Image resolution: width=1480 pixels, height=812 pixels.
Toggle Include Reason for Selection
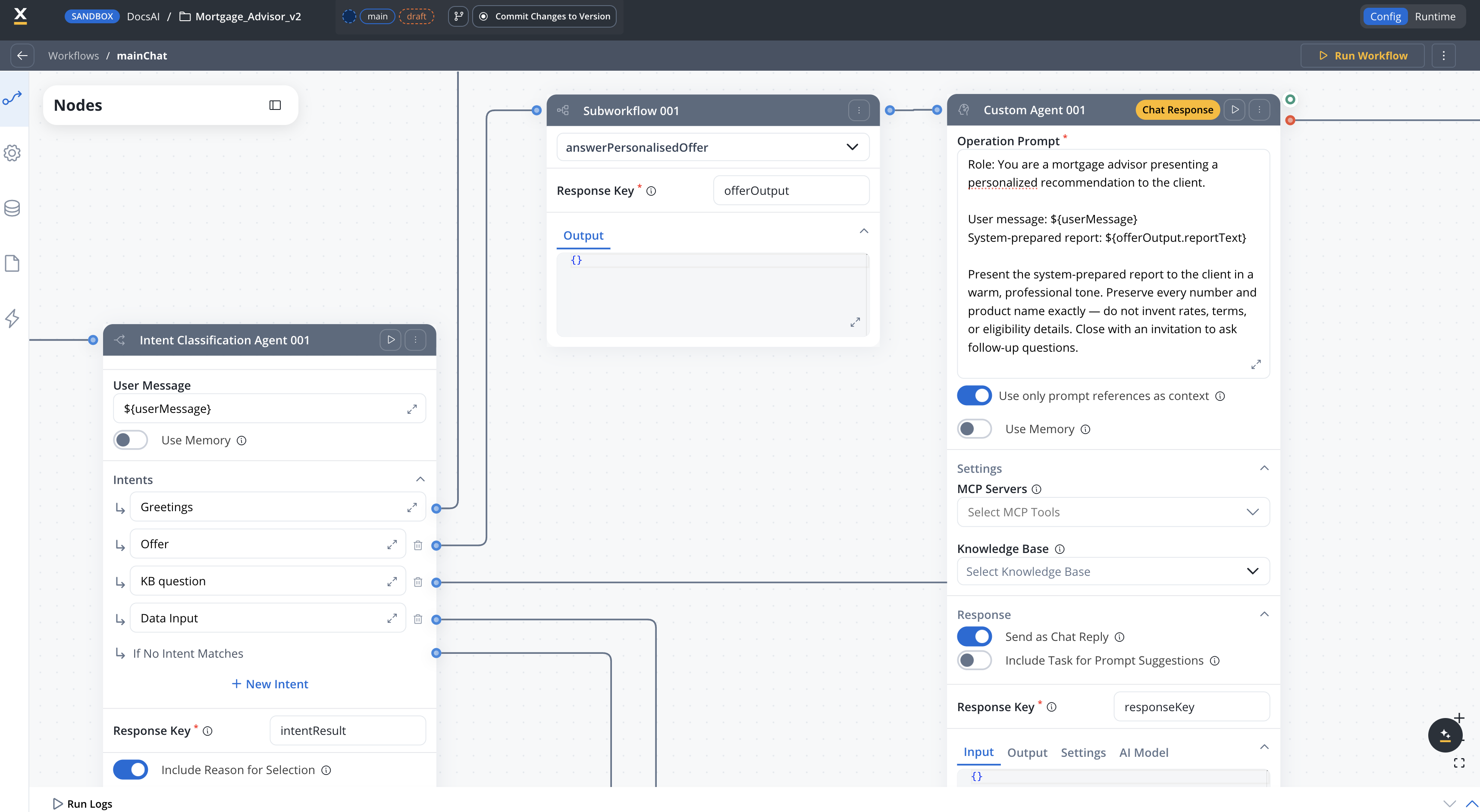(130, 769)
